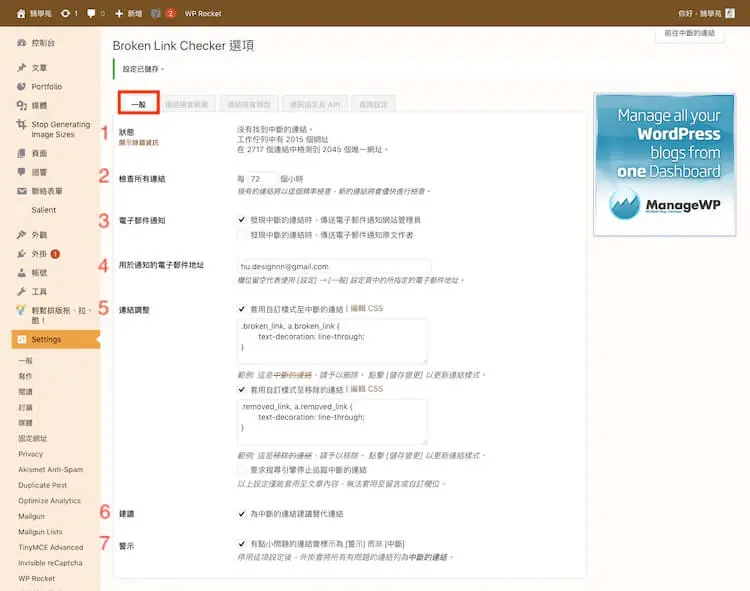Toggle suggest alternatives for broken links checkbox
The image size is (750, 591).
click(x=242, y=514)
